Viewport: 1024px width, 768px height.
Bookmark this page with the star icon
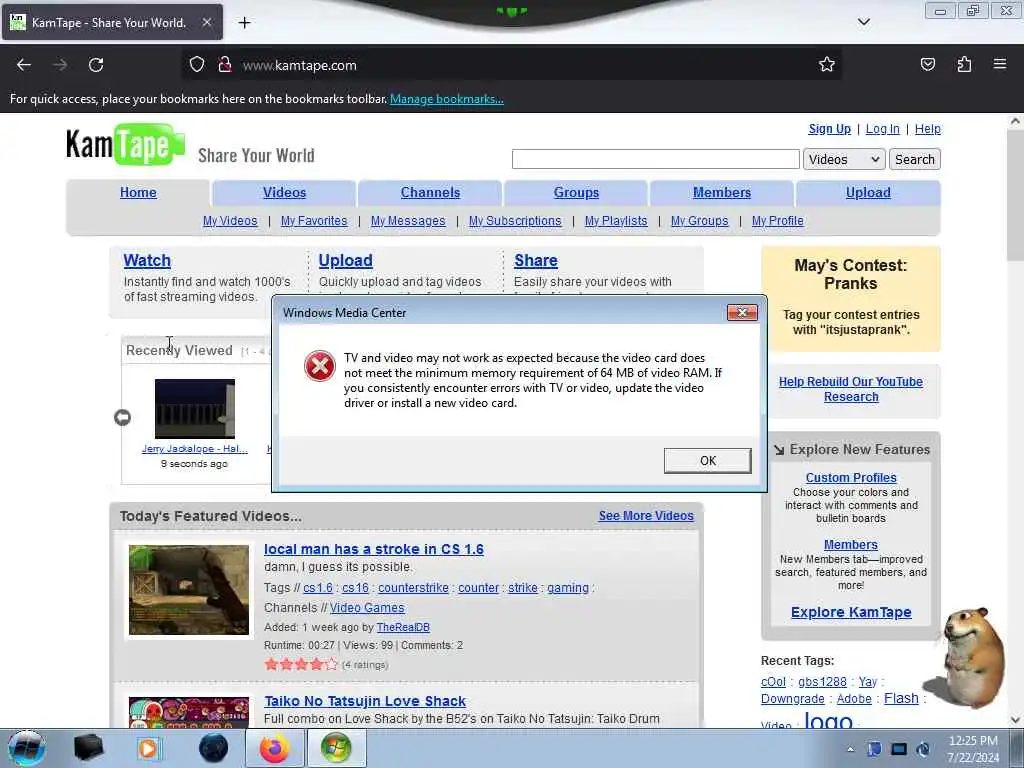827,64
